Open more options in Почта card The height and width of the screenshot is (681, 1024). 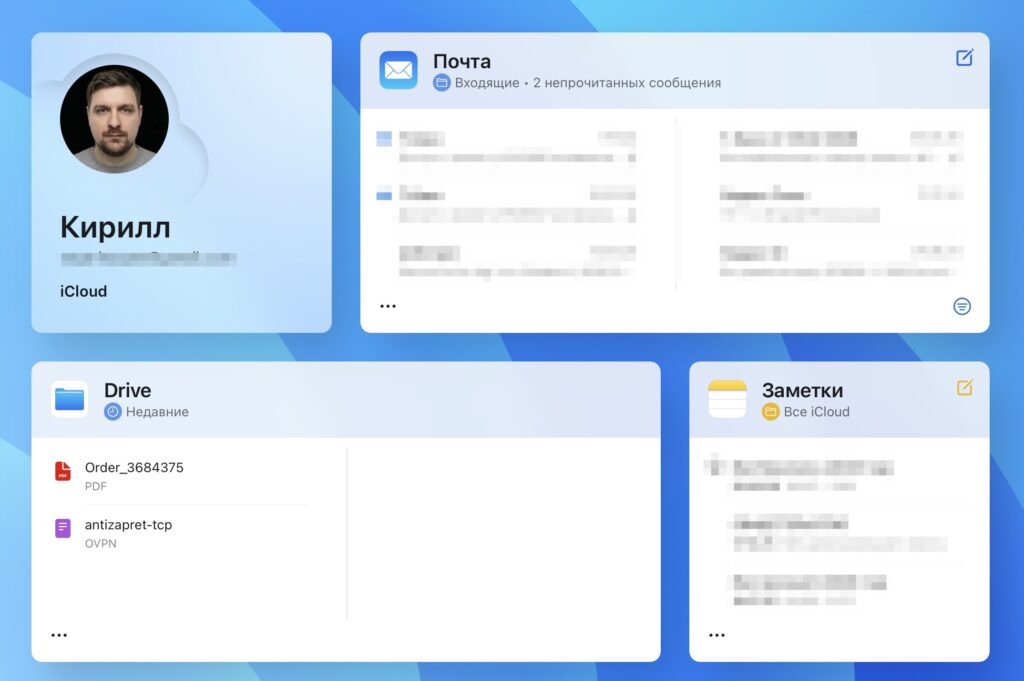coord(388,306)
